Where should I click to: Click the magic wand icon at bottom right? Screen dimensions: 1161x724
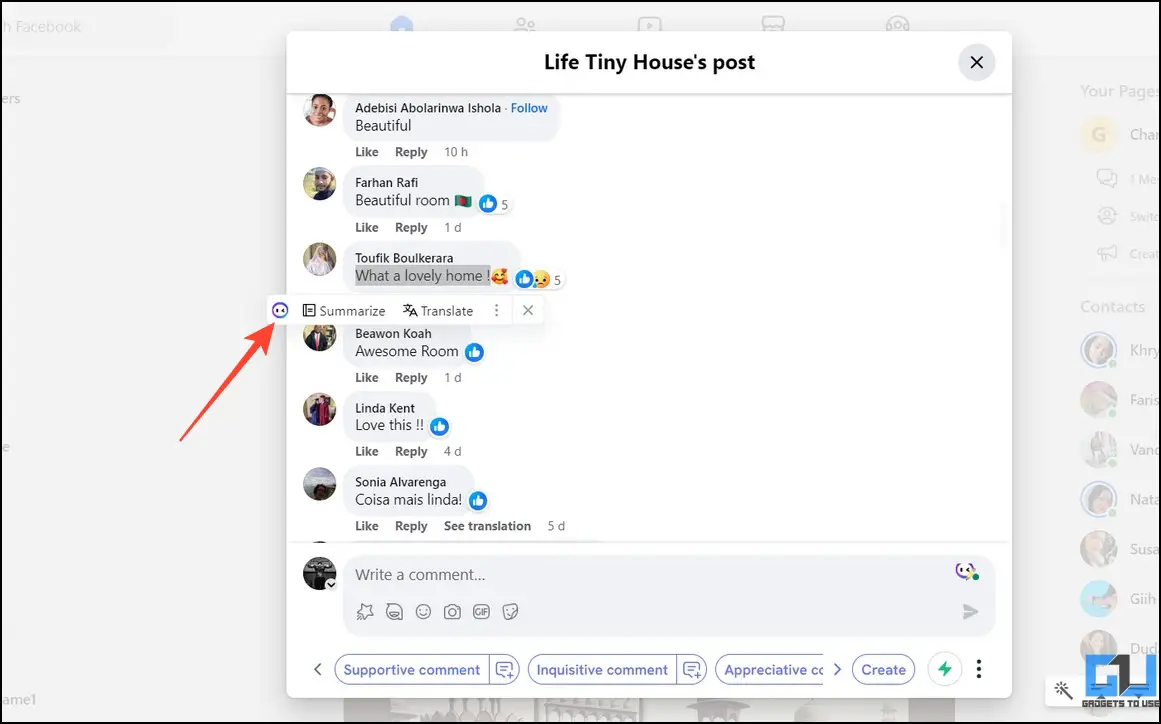[1063, 690]
